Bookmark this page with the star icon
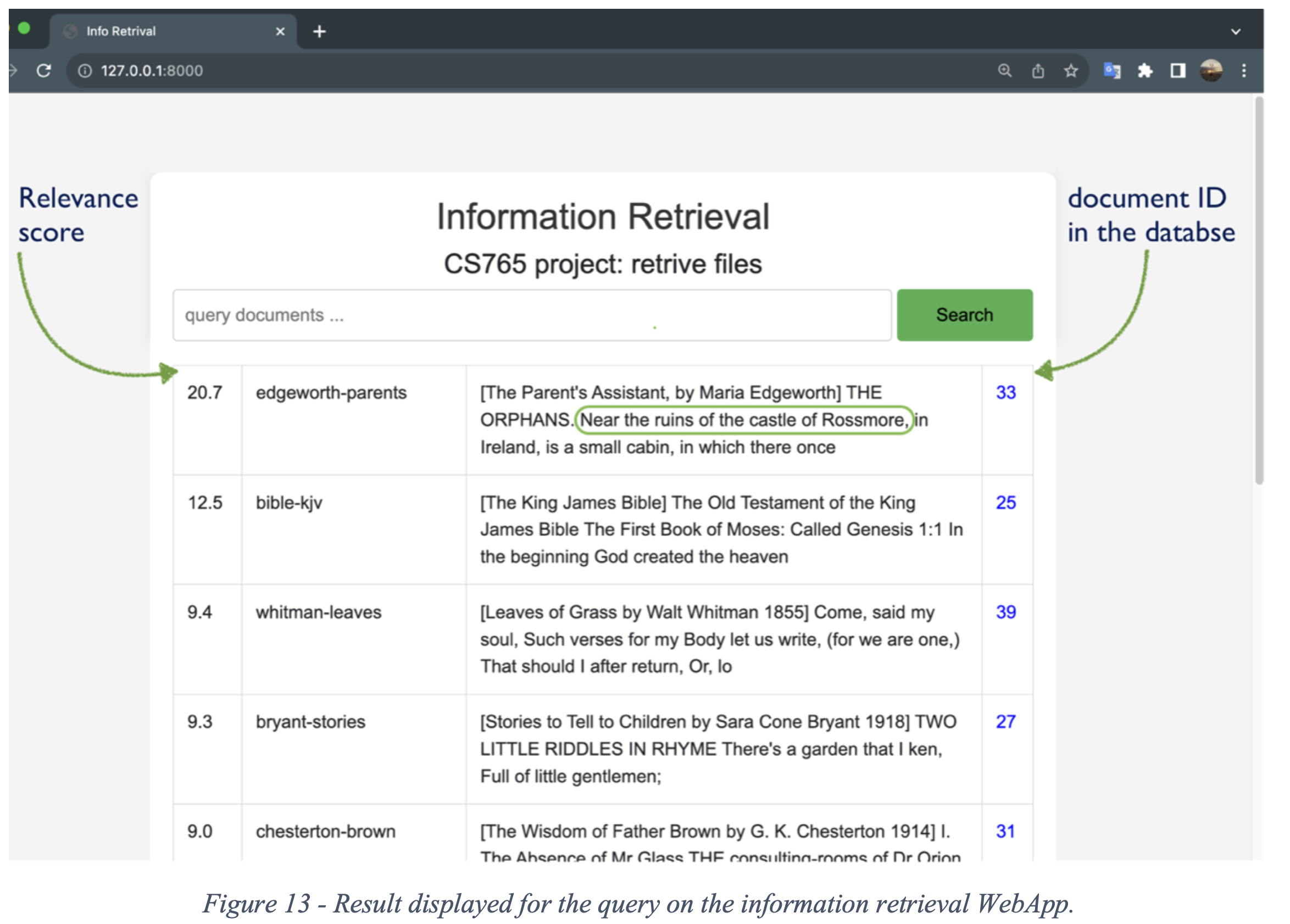The image size is (1290, 924). click(1070, 70)
